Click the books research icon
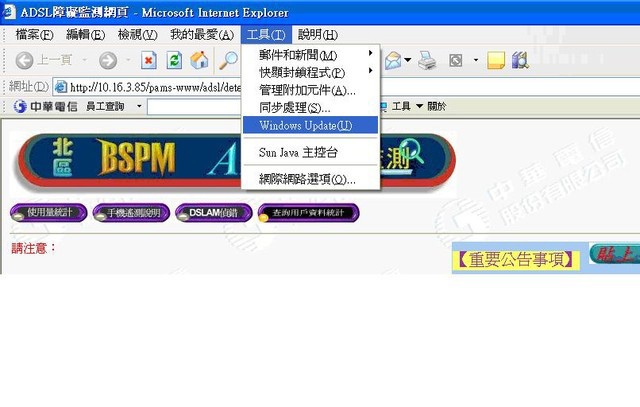The width and height of the screenshot is (640, 407). (x=520, y=60)
